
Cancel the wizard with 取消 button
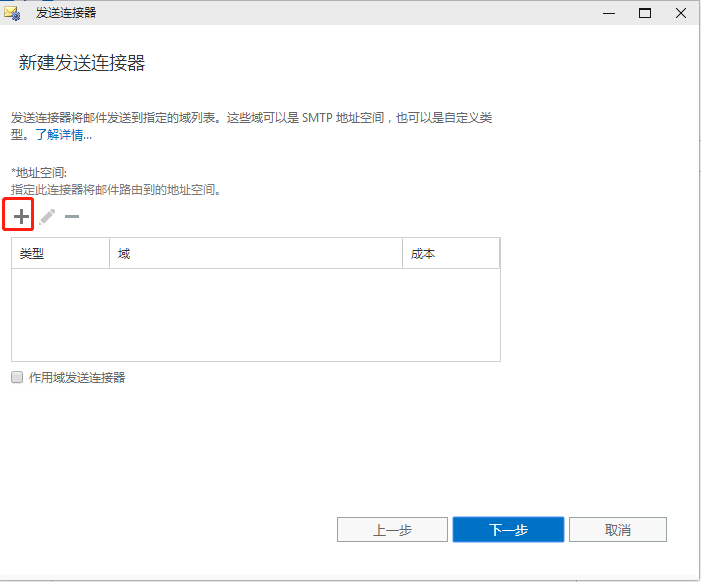617,530
